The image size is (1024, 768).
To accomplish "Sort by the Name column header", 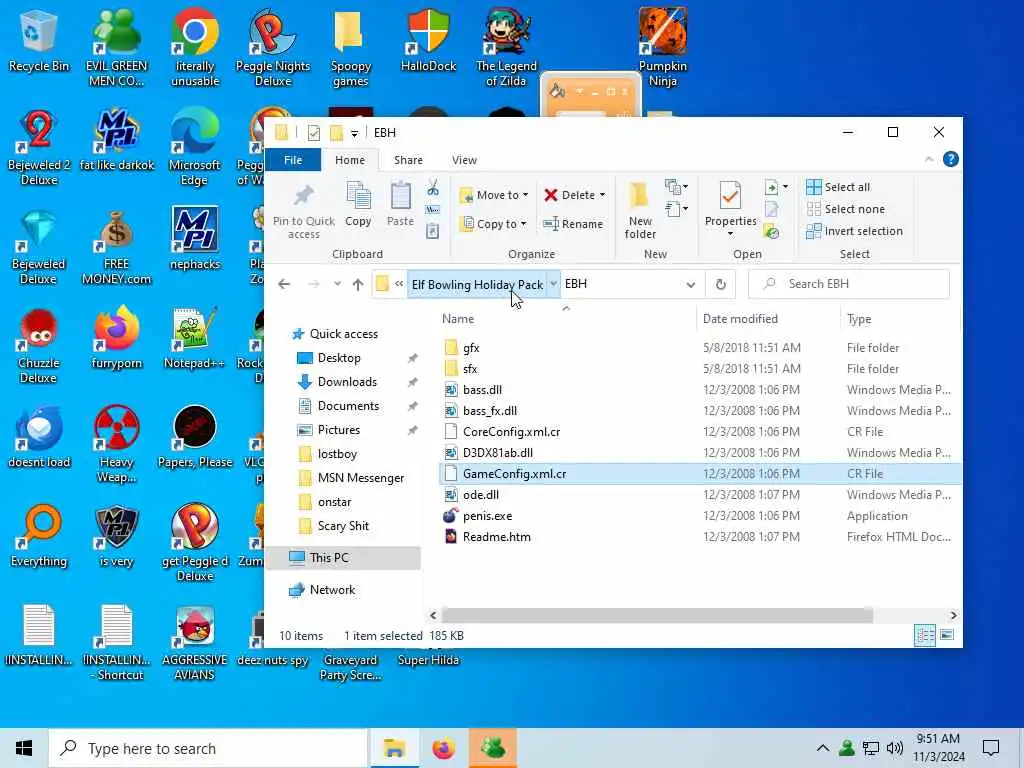I will [458, 319].
